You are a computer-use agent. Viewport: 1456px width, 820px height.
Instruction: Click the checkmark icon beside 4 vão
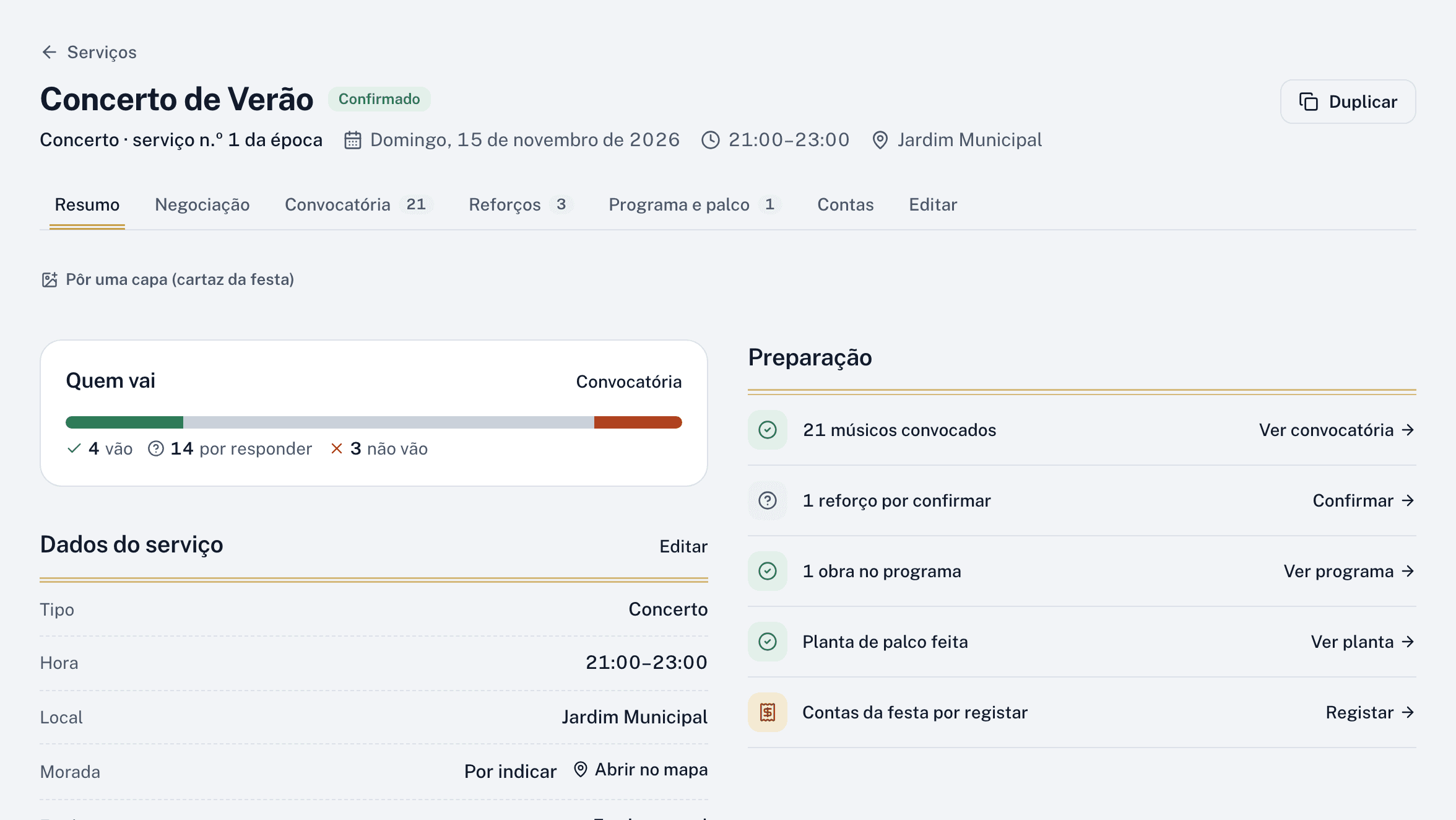click(x=74, y=448)
